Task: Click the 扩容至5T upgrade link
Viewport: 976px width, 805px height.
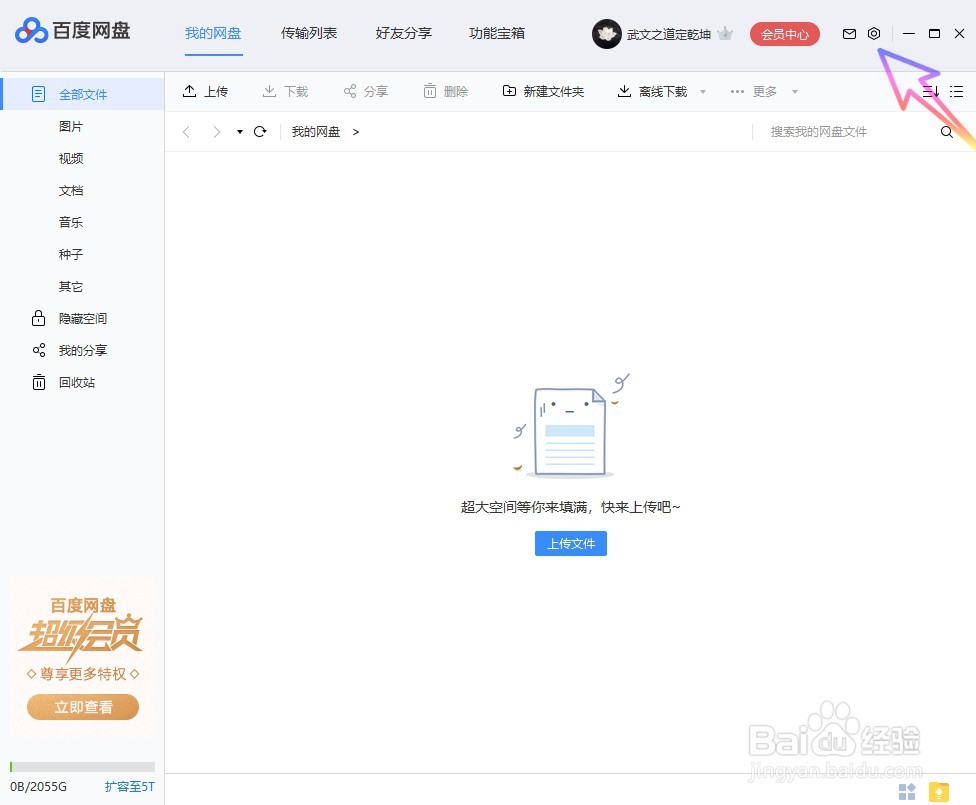Action: [x=129, y=787]
